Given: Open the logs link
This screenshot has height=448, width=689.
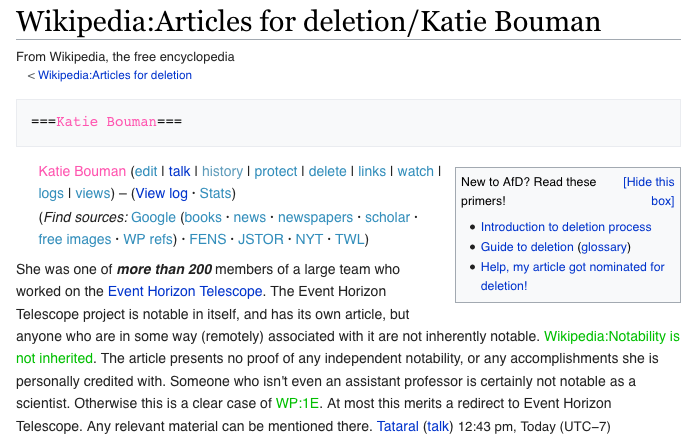Looking at the screenshot, I should [x=51, y=193].
